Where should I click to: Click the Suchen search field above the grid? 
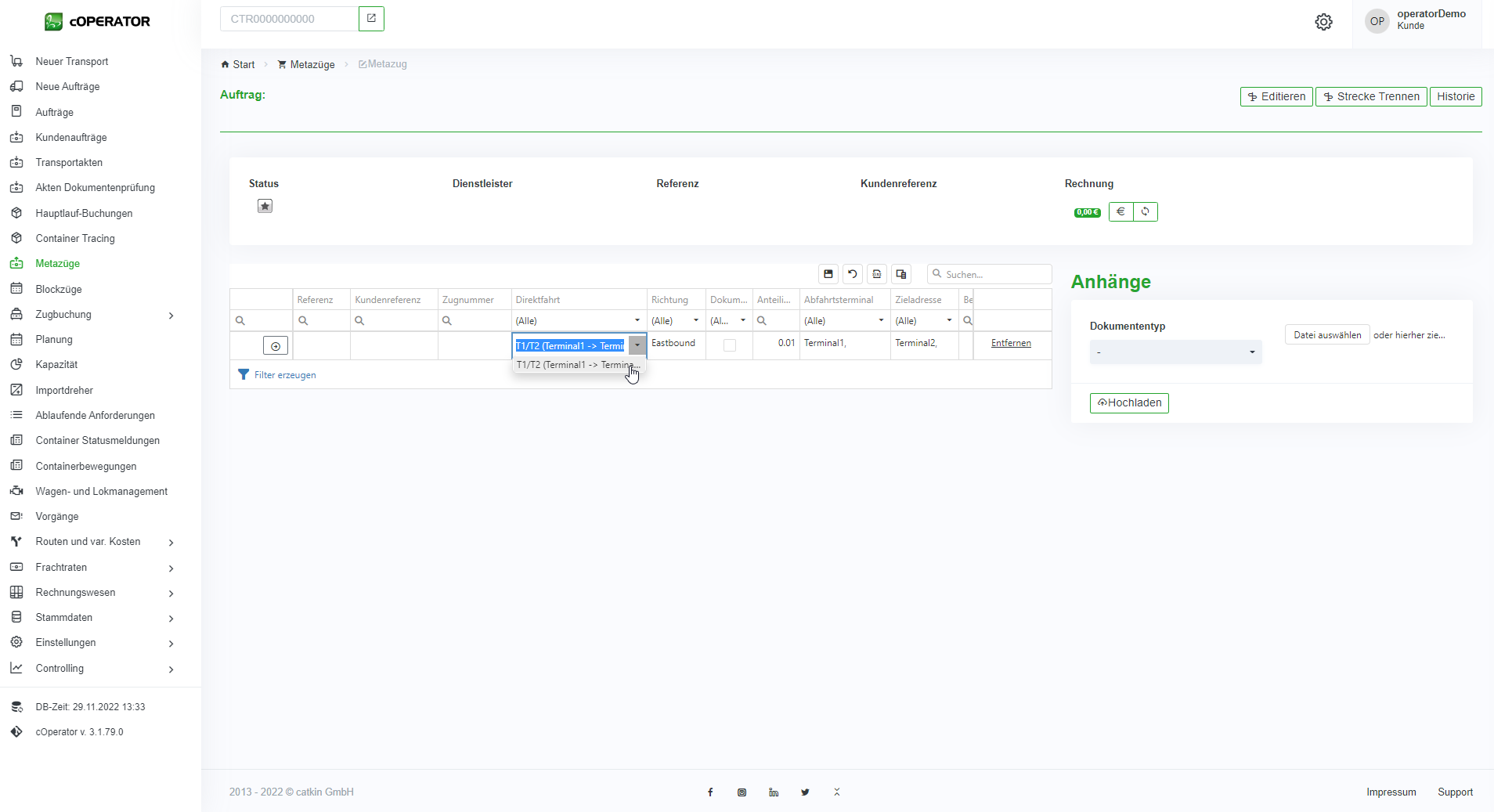pyautogui.click(x=994, y=275)
